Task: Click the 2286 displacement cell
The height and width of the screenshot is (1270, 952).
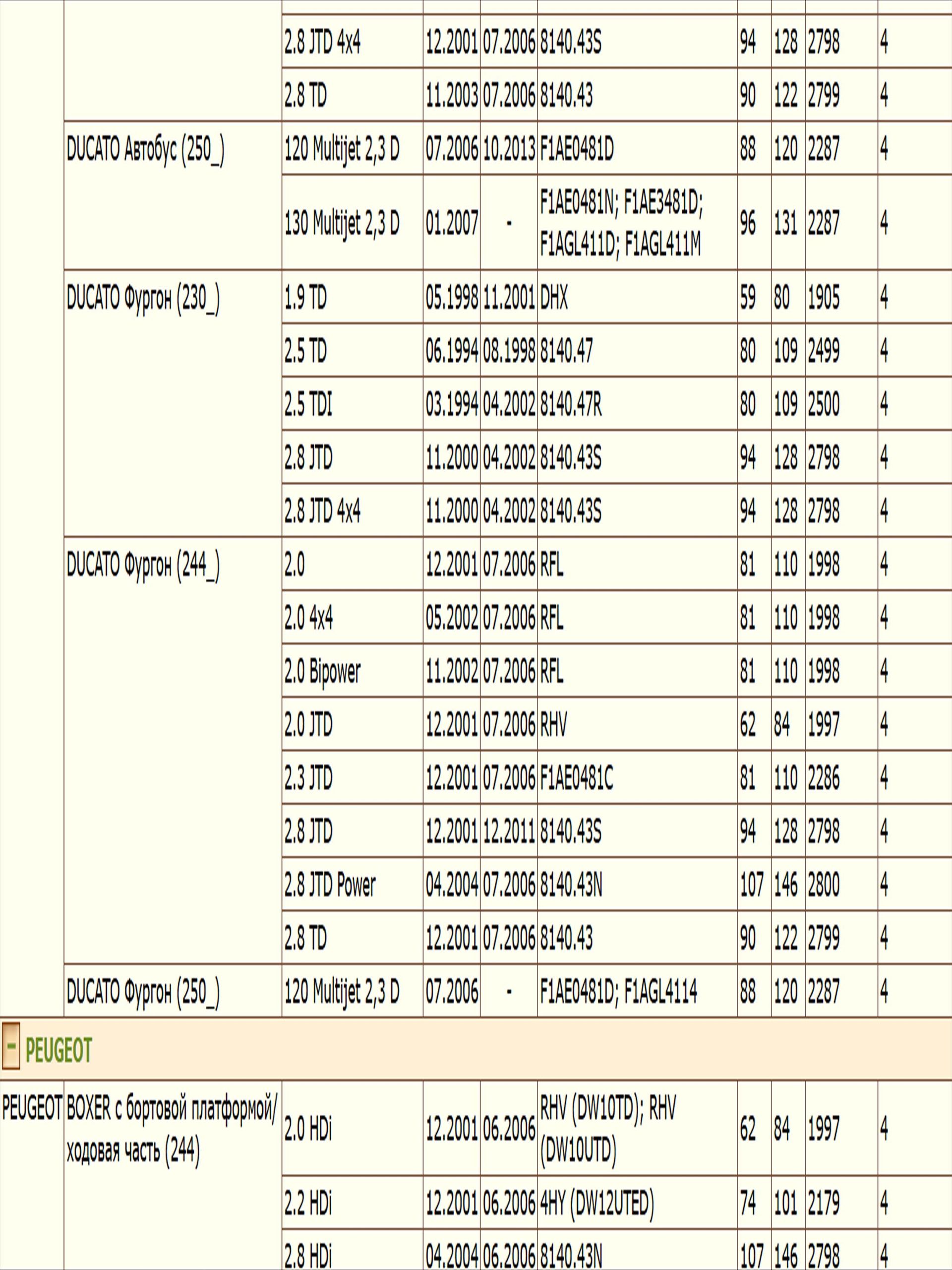Action: click(x=841, y=777)
